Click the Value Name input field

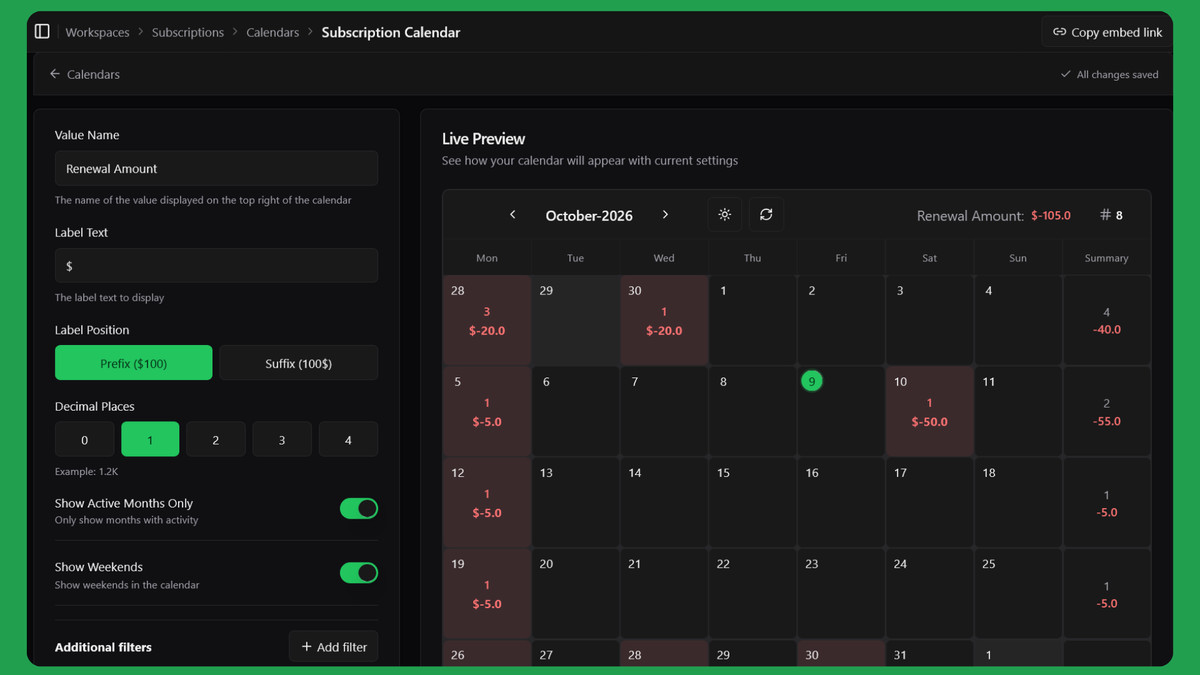(x=216, y=168)
